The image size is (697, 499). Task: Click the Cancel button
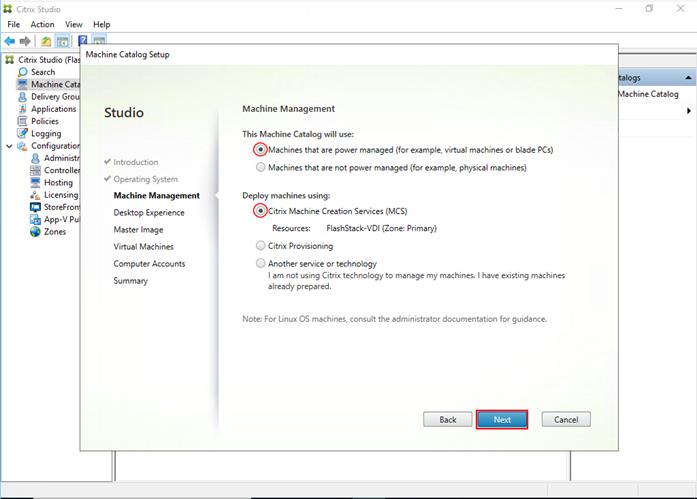coord(566,419)
